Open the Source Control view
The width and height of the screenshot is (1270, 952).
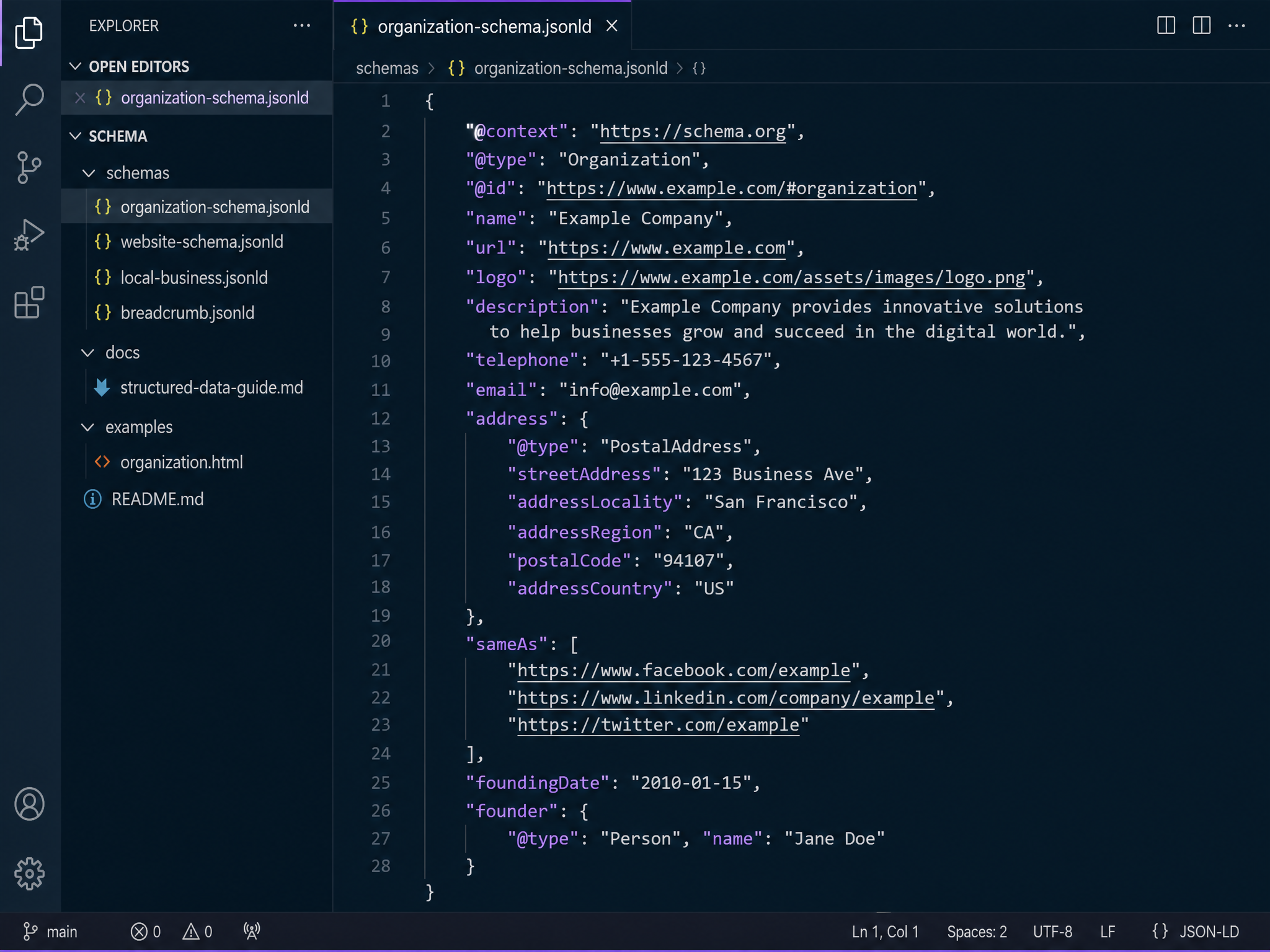[x=29, y=167]
